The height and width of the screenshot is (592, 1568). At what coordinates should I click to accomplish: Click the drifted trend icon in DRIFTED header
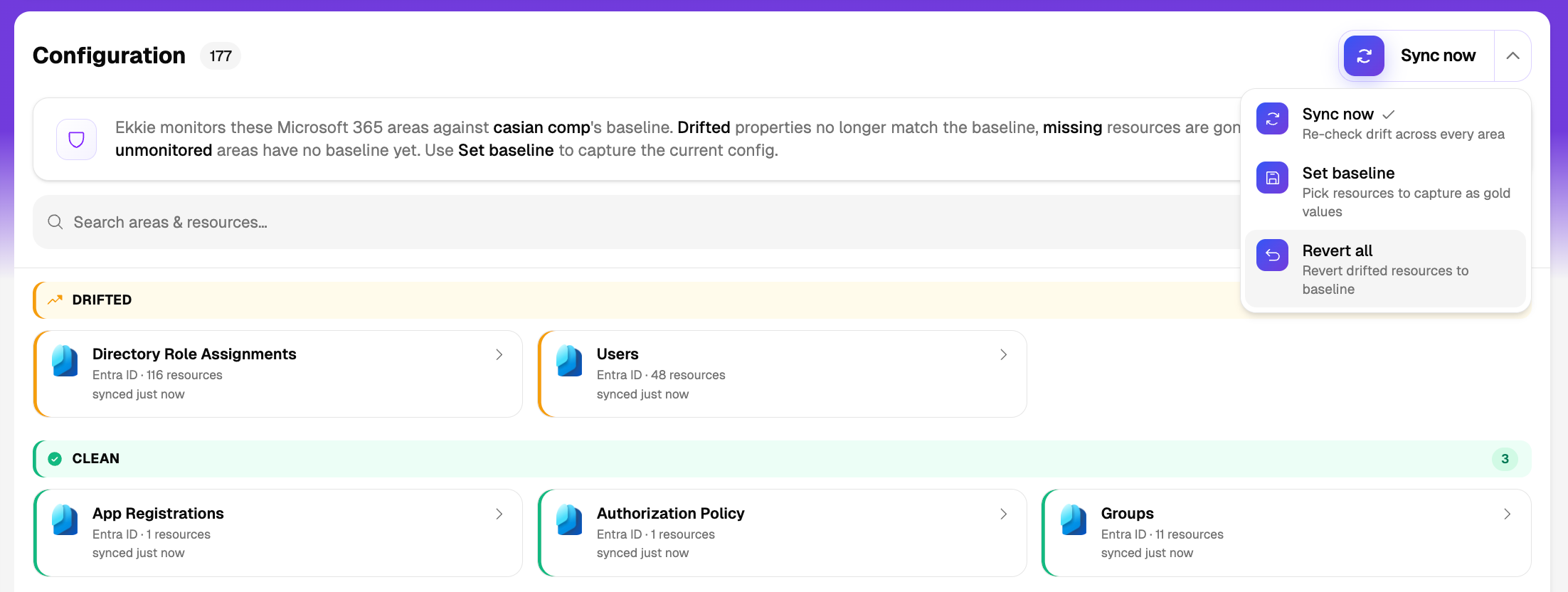[x=55, y=300]
